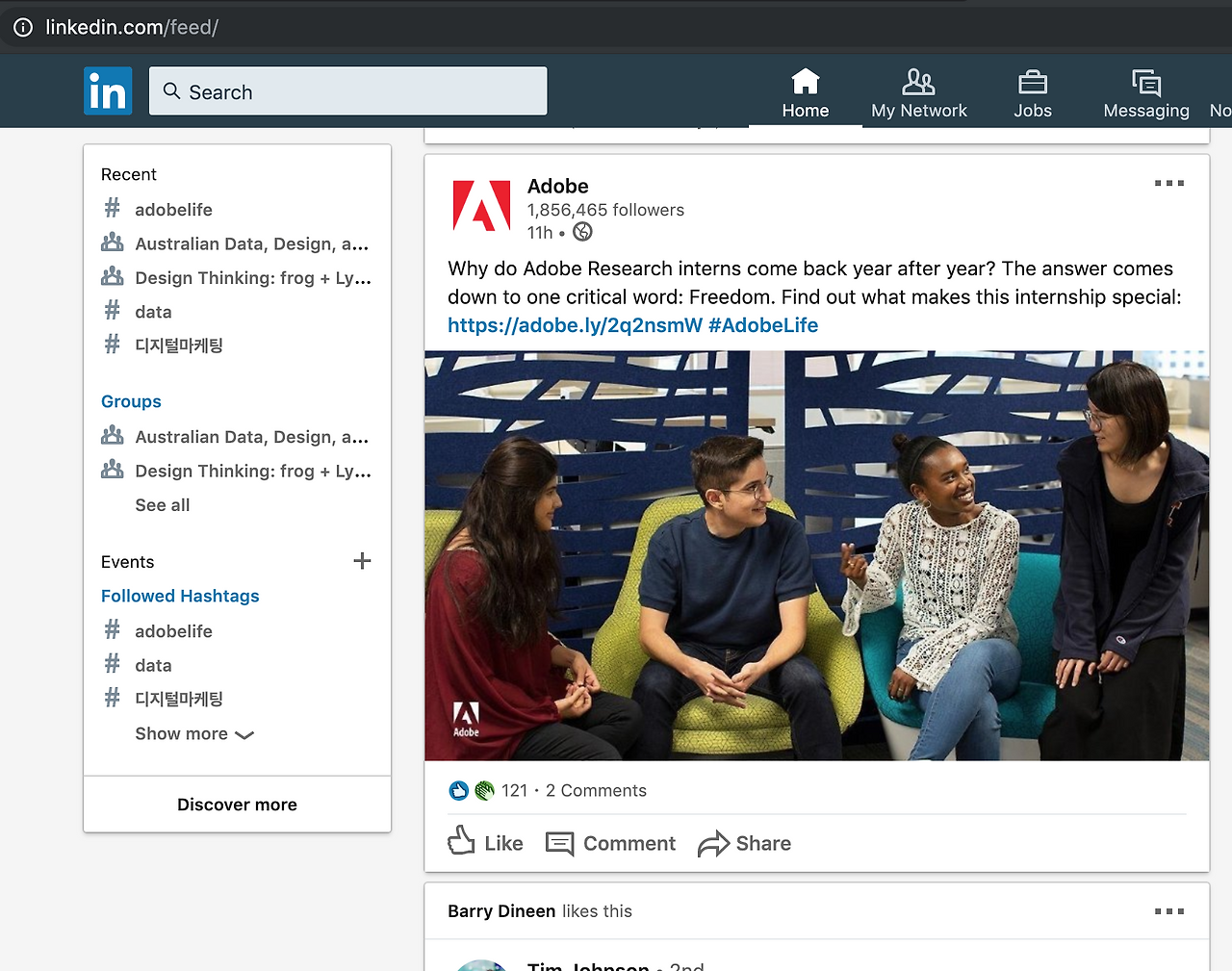The height and width of the screenshot is (971, 1232).
Task: Click the hashtag icon beside Recent adobelife
Action: click(113, 208)
